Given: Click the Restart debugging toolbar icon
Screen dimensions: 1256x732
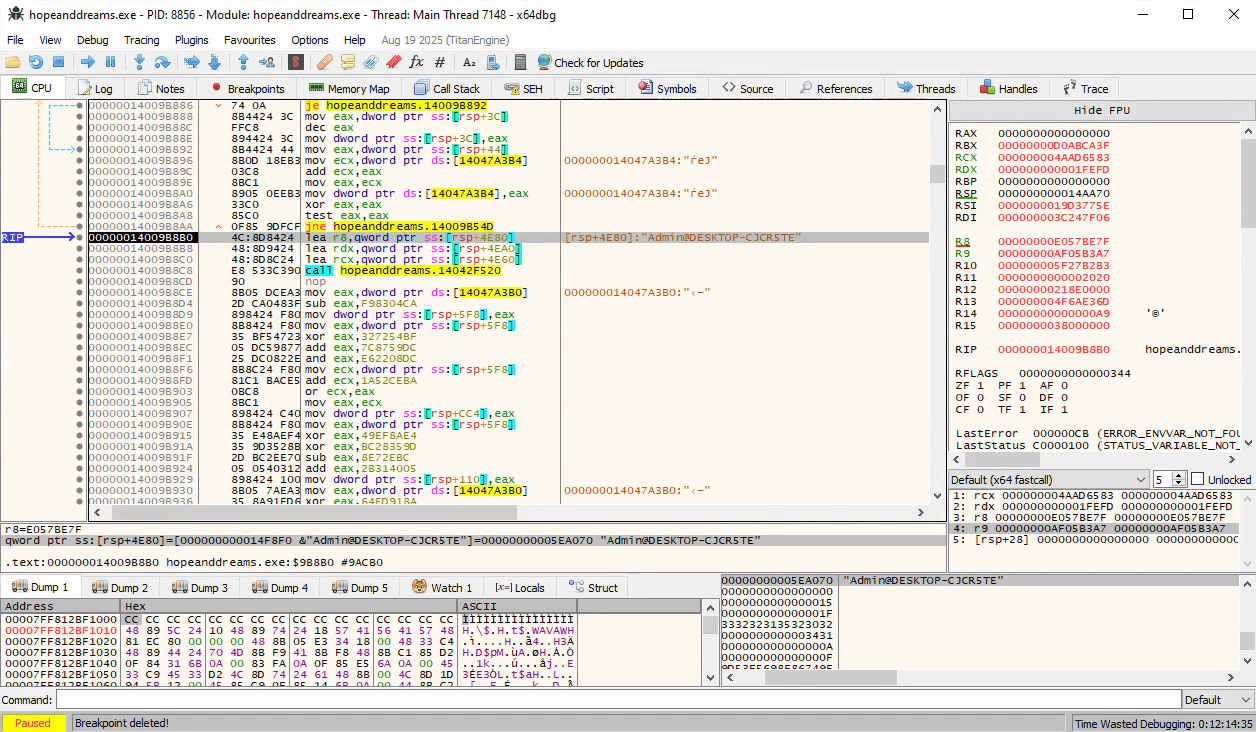Looking at the screenshot, I should pyautogui.click(x=36, y=62).
